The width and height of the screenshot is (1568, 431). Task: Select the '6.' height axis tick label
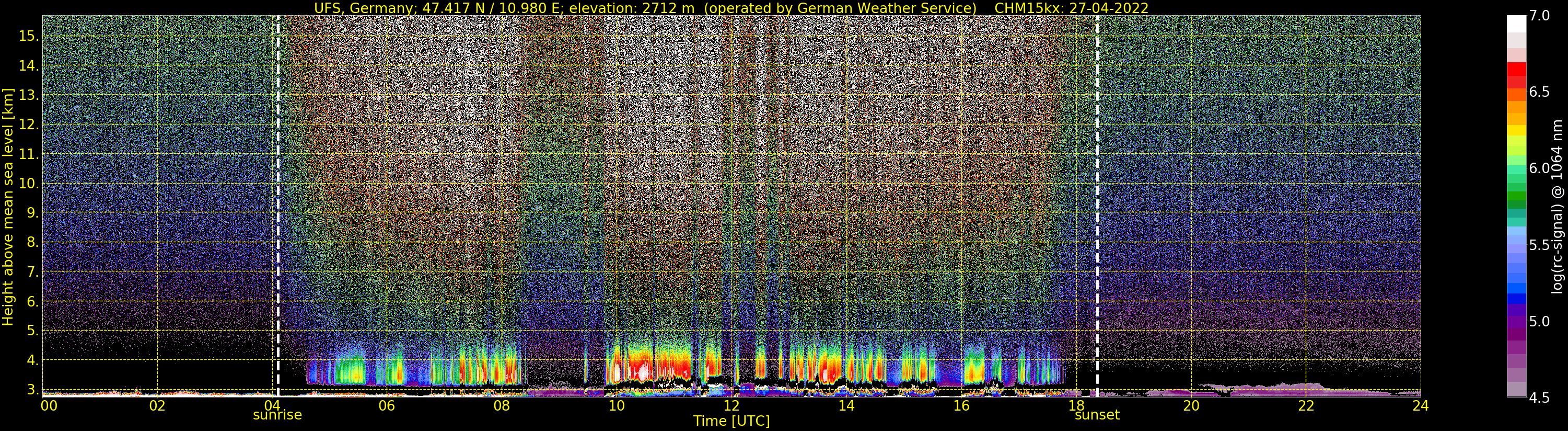click(32, 301)
